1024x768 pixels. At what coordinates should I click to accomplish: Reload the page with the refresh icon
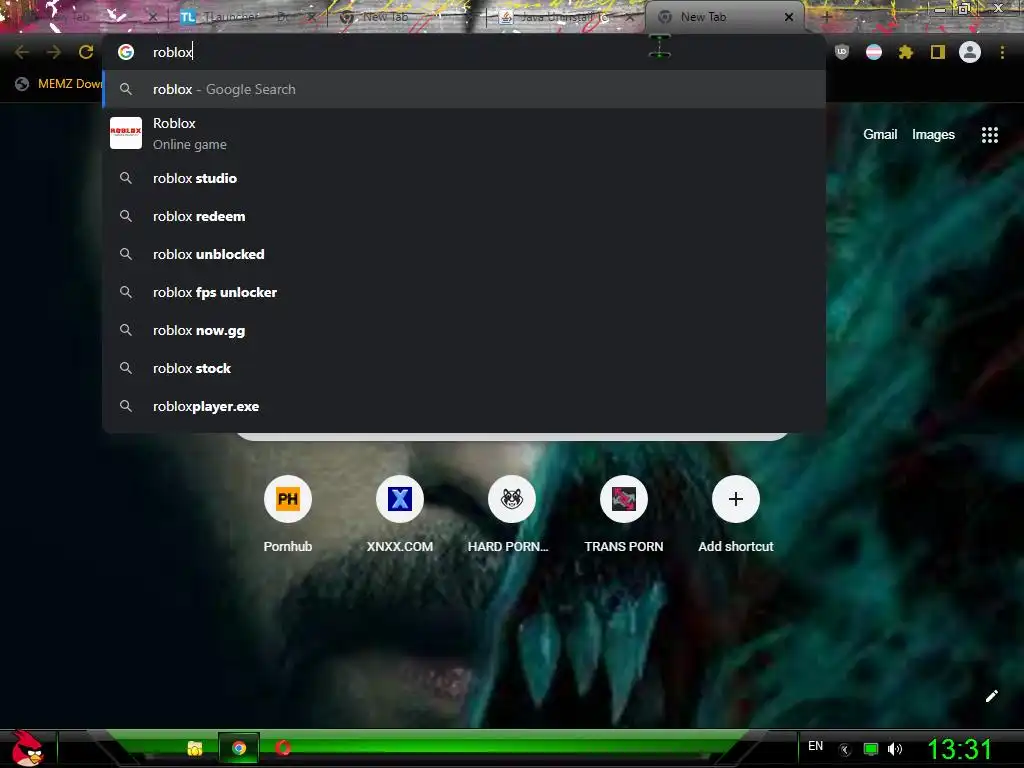86,52
